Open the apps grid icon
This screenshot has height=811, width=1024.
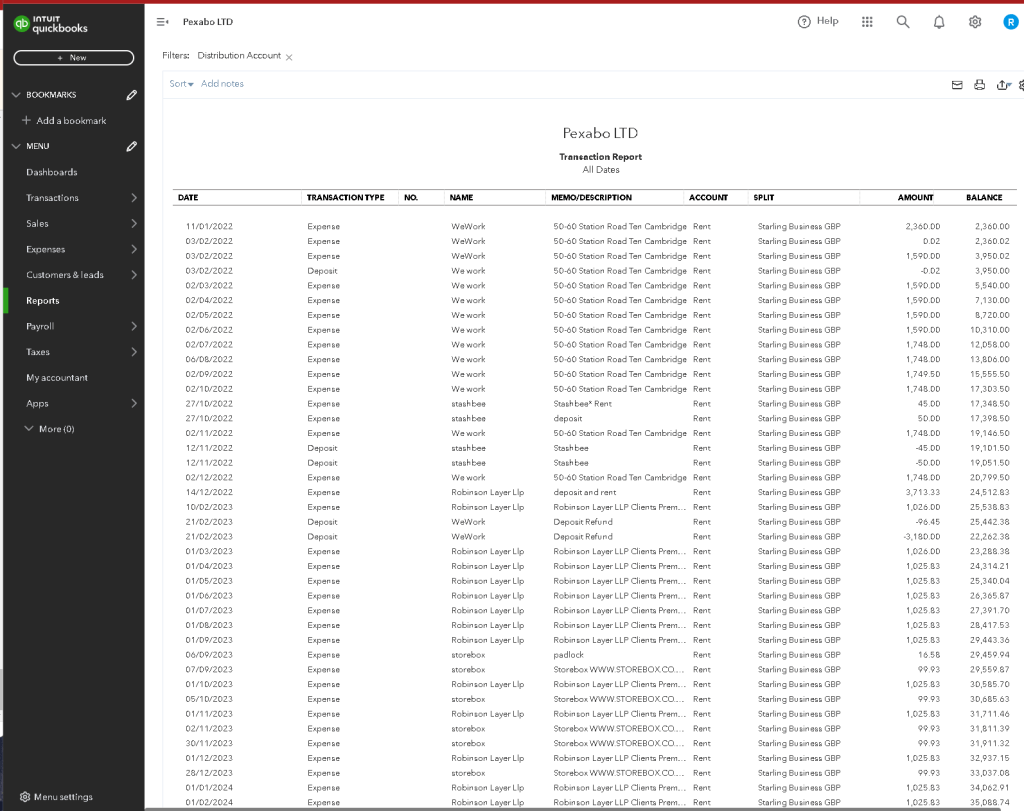[x=867, y=22]
